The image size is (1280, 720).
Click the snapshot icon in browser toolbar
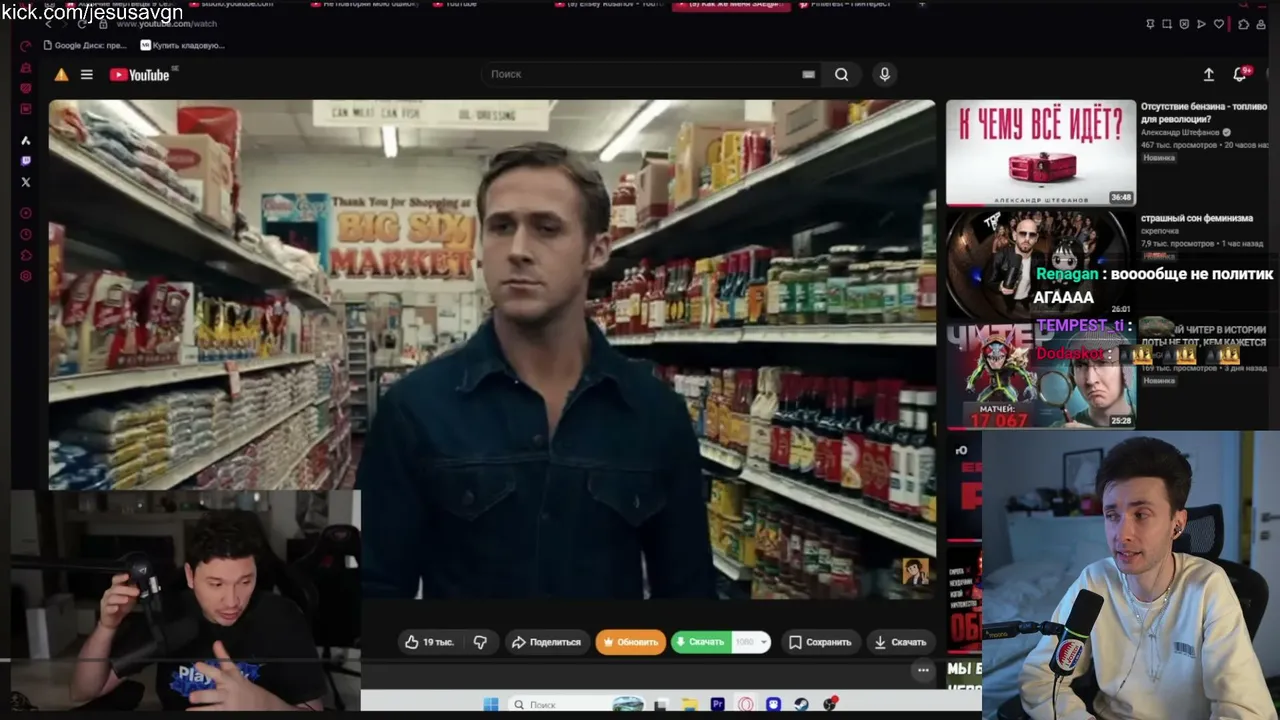tap(1167, 24)
